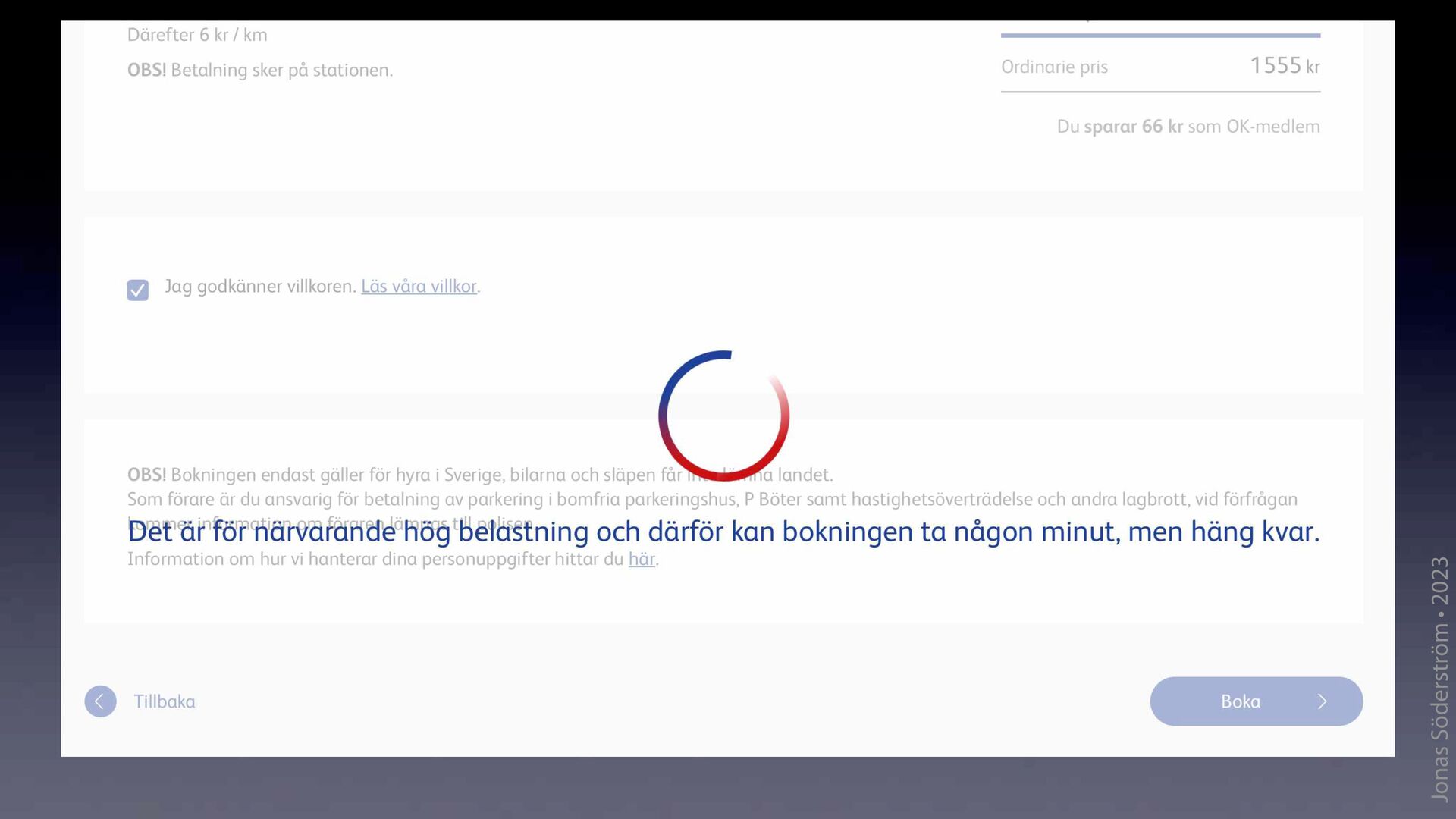Open the Läs våra villkor link
Screen dimensions: 1456x819
(x=419, y=287)
